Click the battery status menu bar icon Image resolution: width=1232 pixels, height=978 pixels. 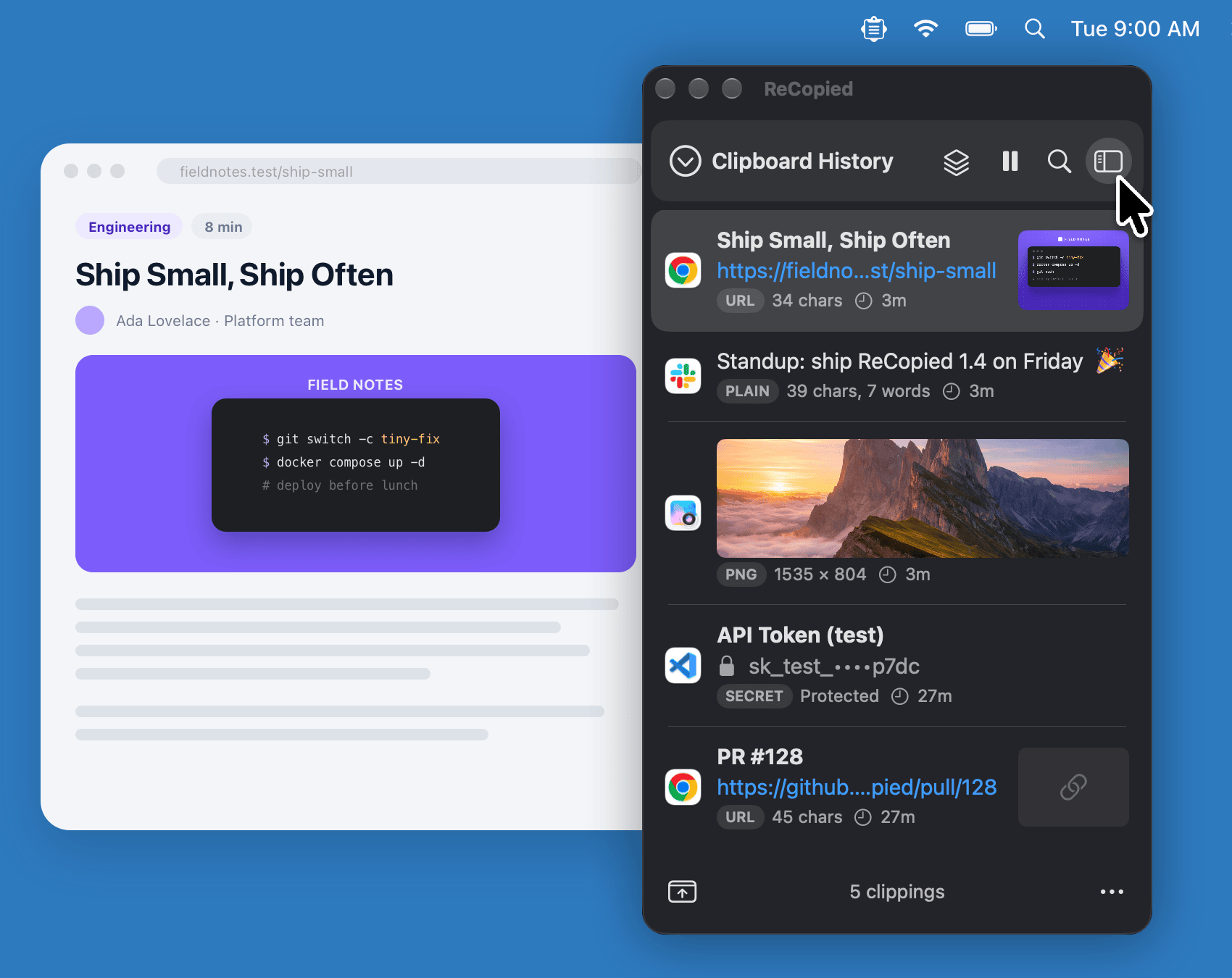point(981,29)
